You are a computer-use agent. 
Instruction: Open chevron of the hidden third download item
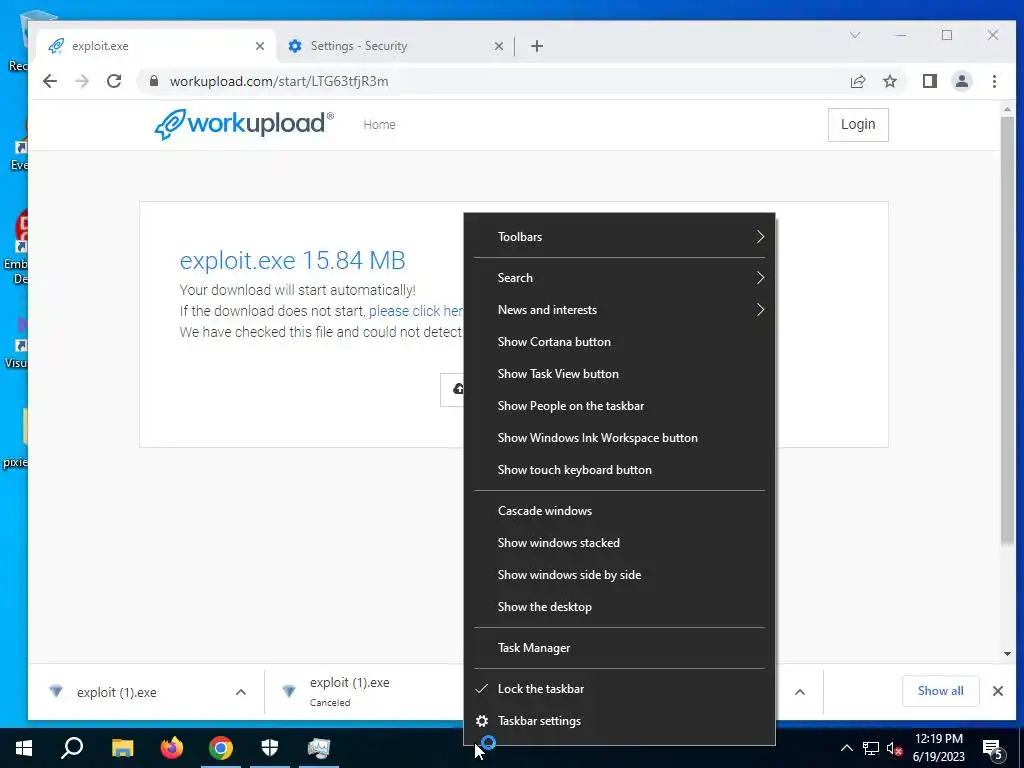coord(799,692)
